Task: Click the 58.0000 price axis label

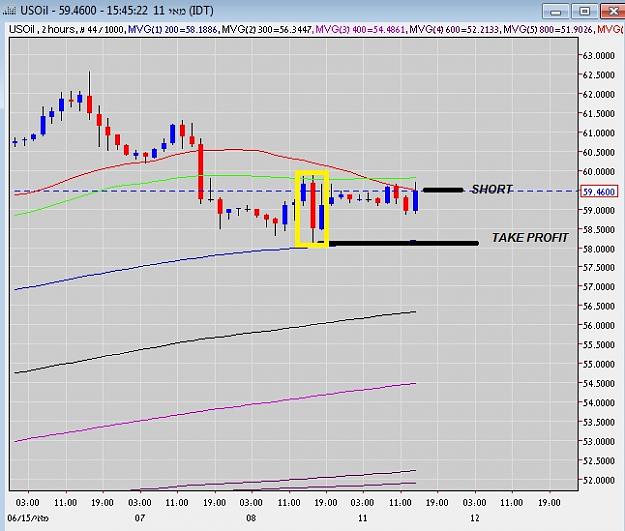Action: coord(599,249)
